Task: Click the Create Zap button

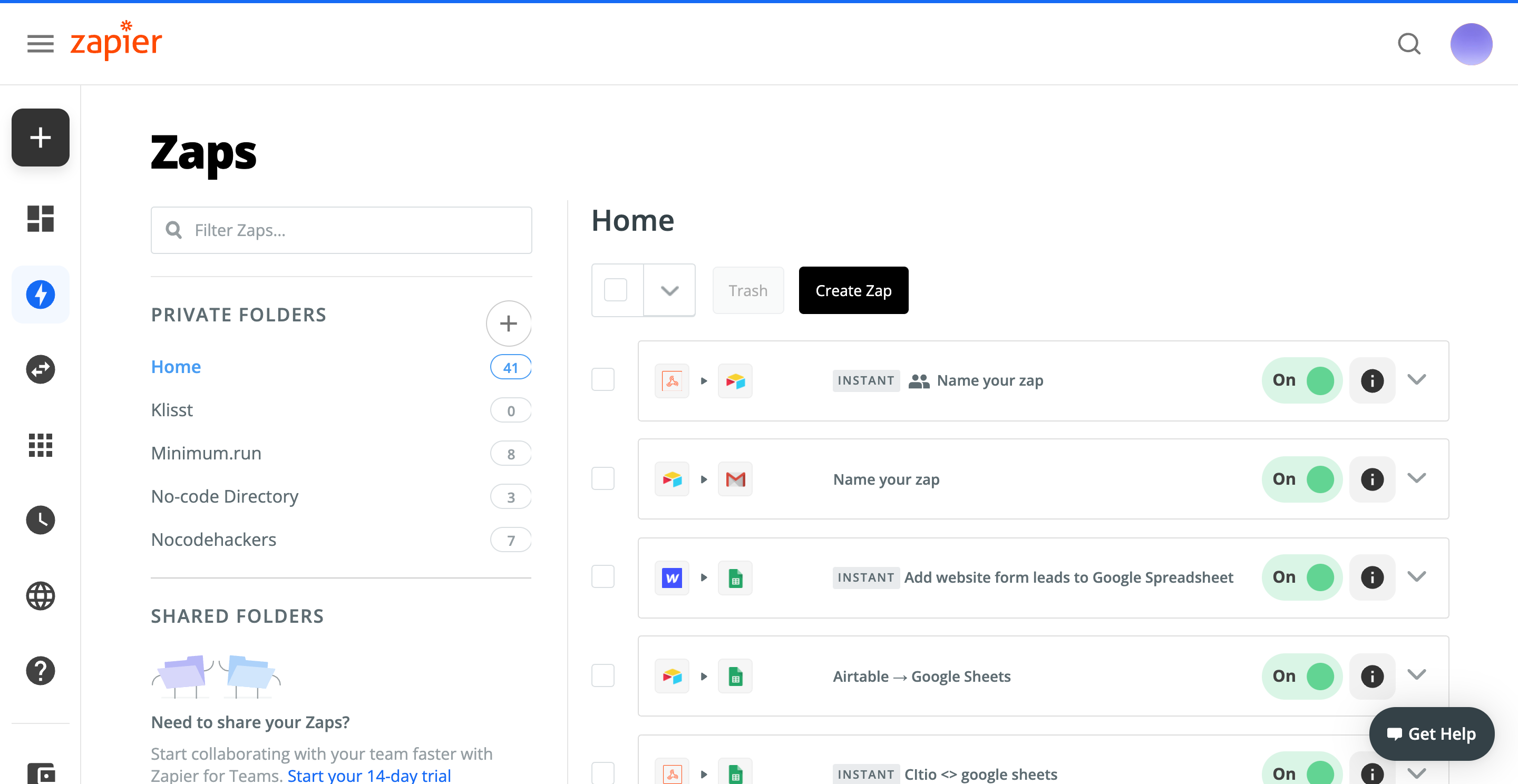Action: [x=853, y=290]
